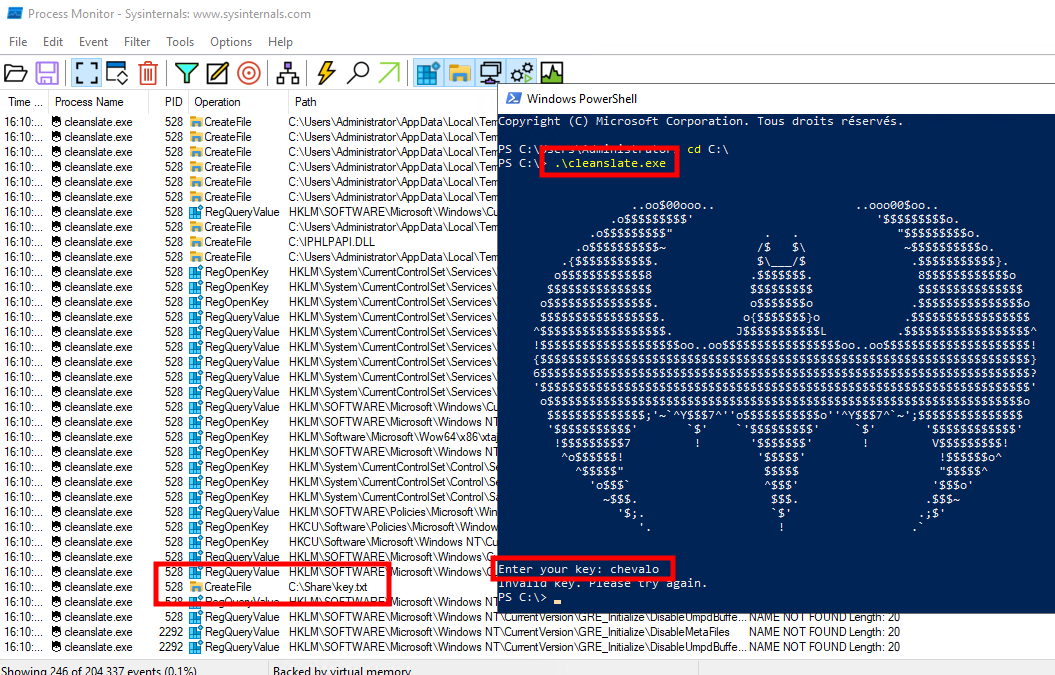The height and width of the screenshot is (675, 1055).
Task: Click the '.\cleanslate.exe' command in PowerShell
Action: [610, 163]
